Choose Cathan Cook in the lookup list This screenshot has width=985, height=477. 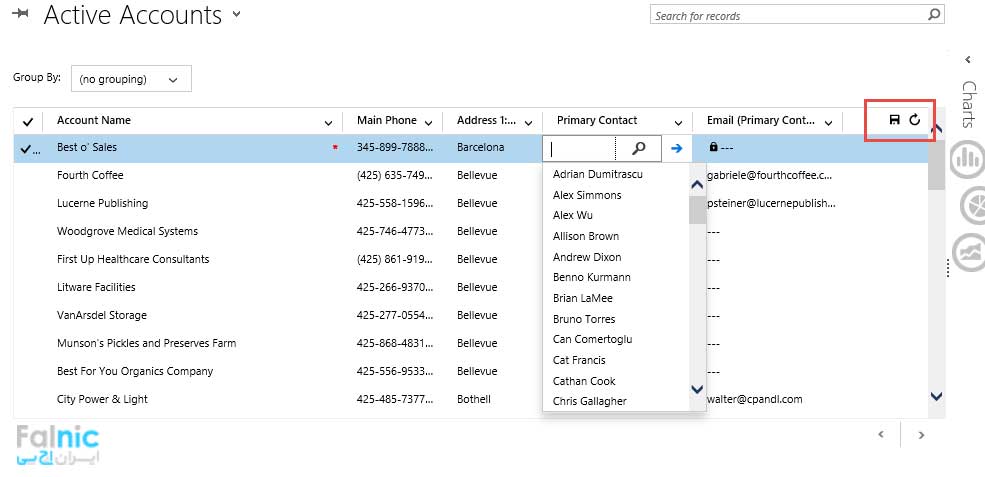coord(584,381)
